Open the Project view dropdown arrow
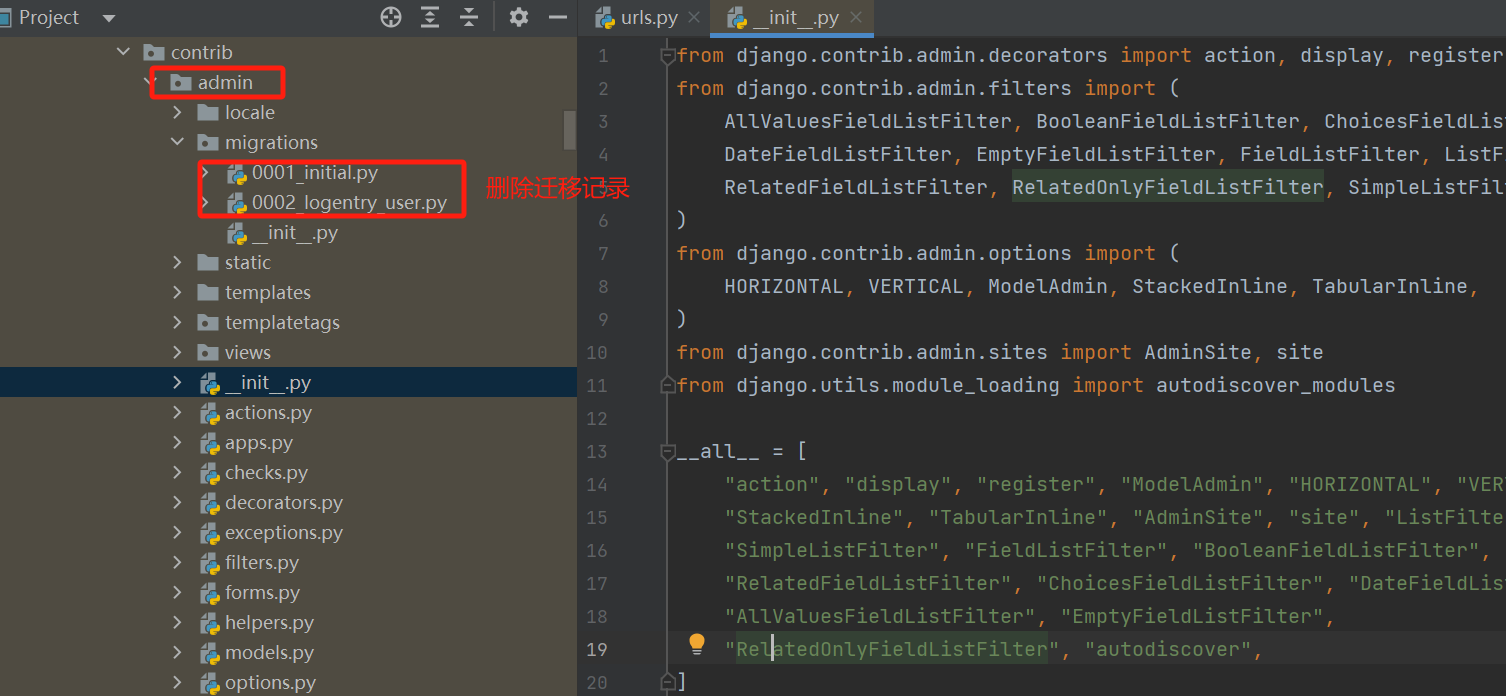The image size is (1506, 696). coord(109,19)
